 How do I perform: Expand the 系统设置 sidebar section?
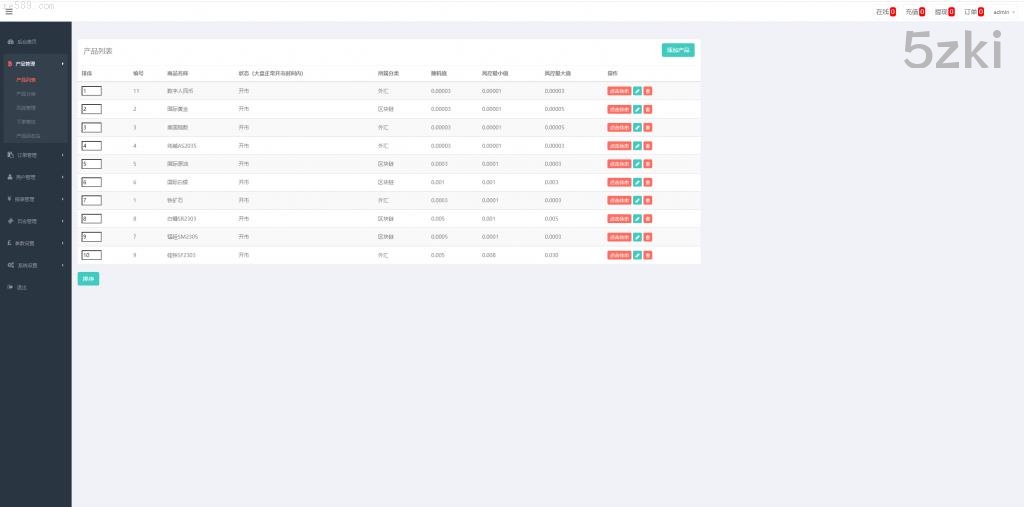click(x=35, y=265)
